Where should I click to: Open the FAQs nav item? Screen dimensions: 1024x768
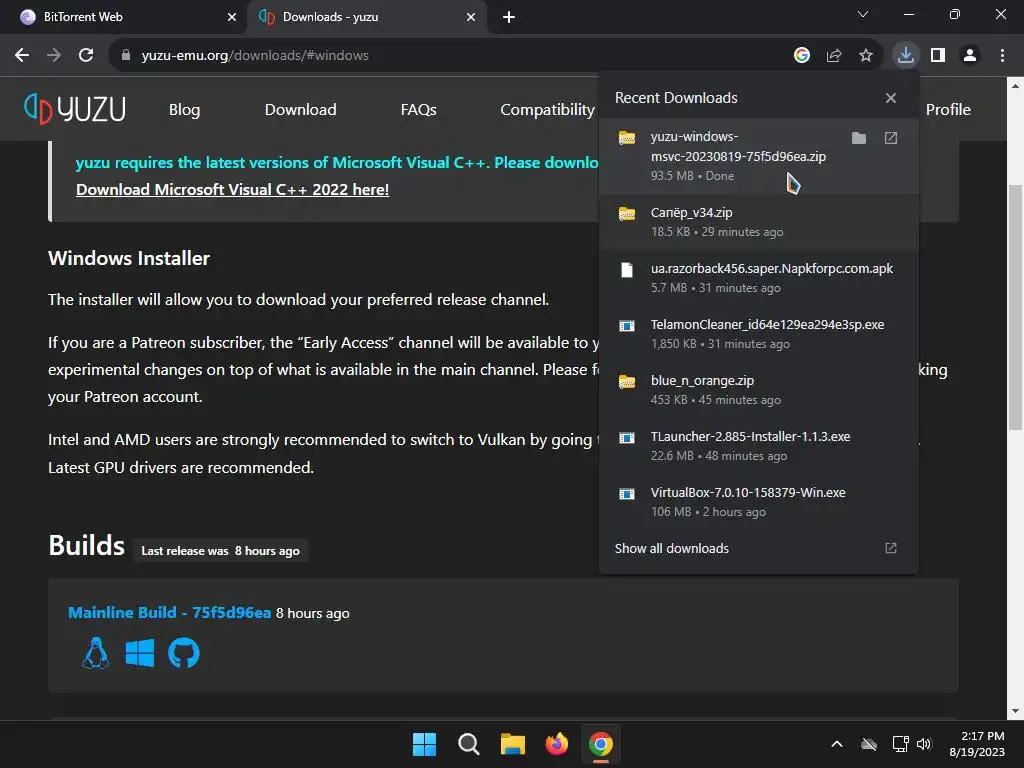419,110
